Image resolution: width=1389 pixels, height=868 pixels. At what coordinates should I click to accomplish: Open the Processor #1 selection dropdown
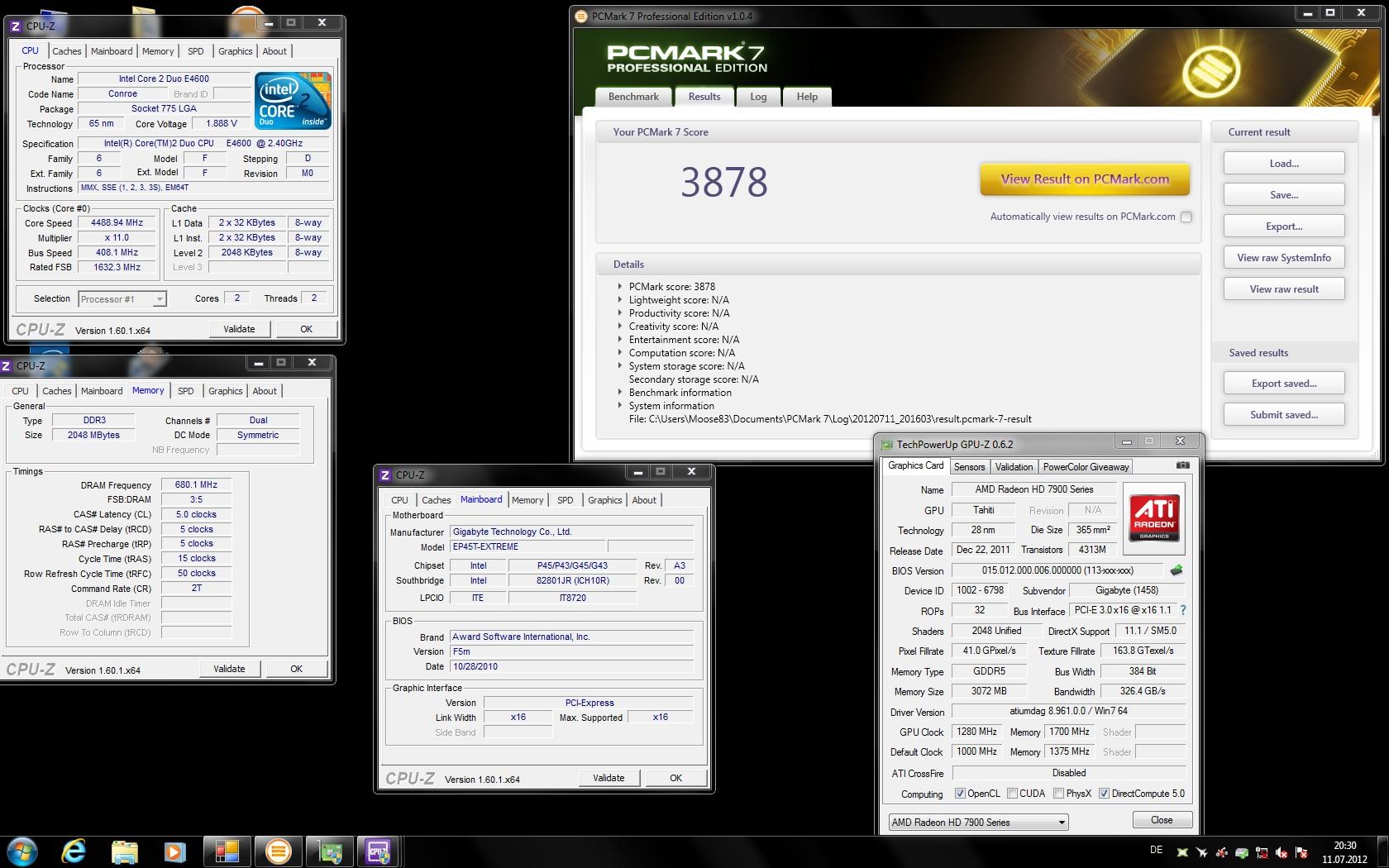[122, 299]
